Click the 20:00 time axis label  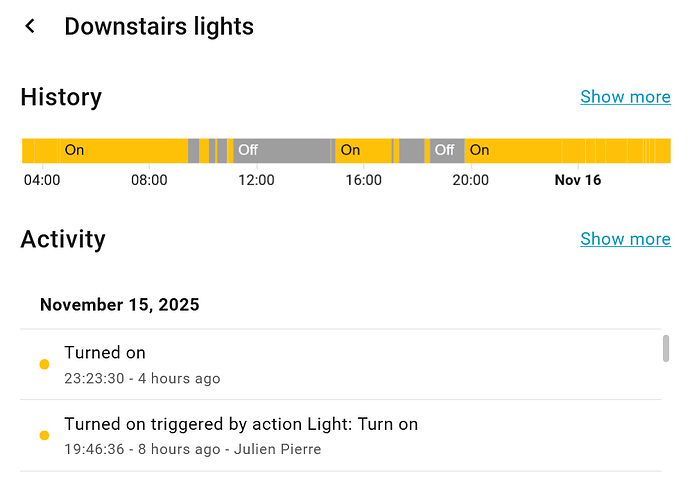[x=470, y=181]
